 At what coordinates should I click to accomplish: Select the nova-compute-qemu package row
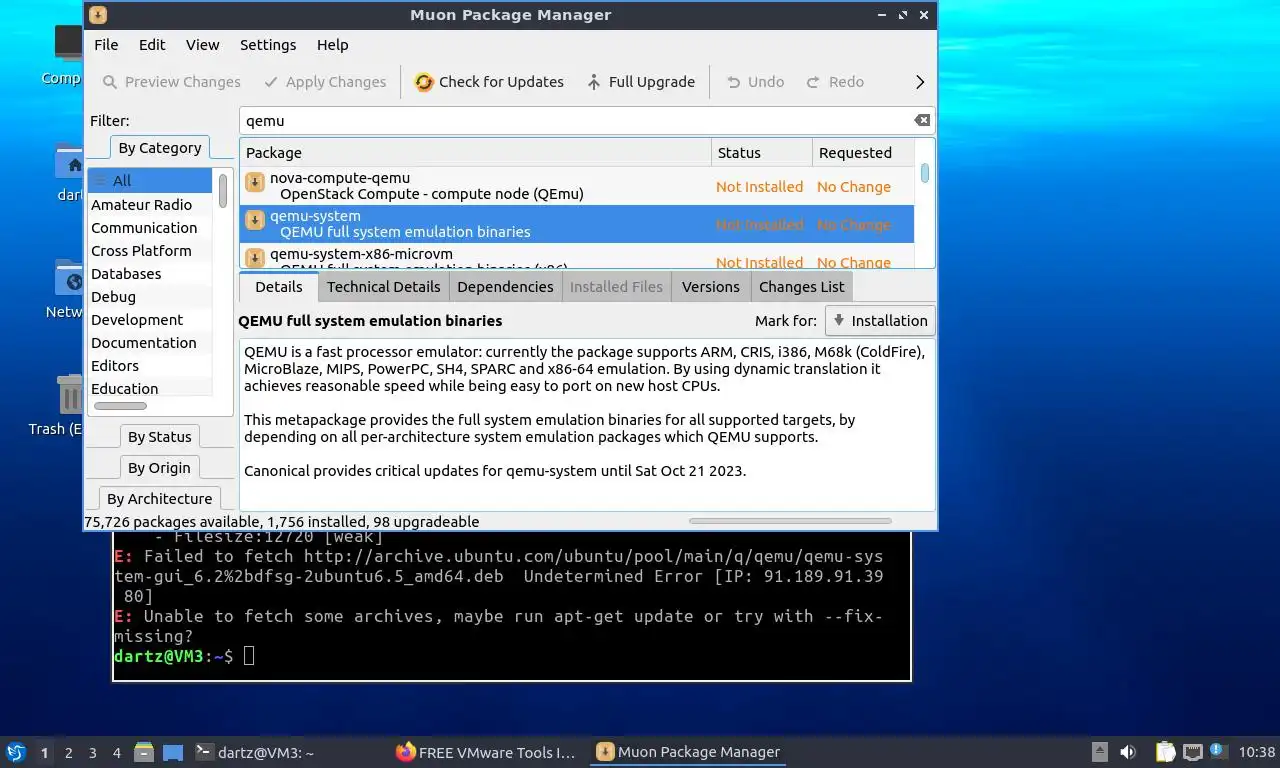(x=577, y=186)
